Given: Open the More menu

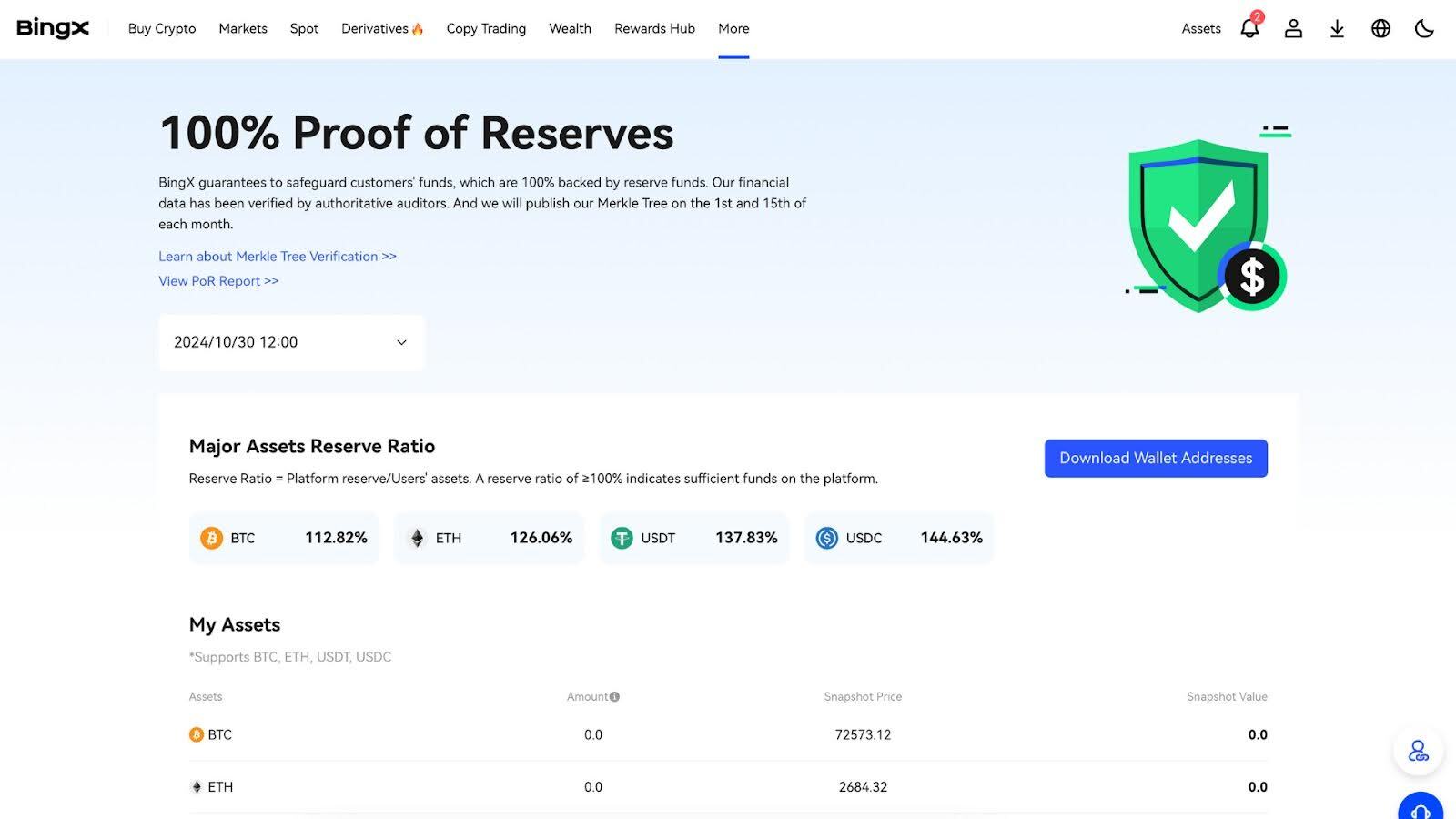Looking at the screenshot, I should point(733,29).
